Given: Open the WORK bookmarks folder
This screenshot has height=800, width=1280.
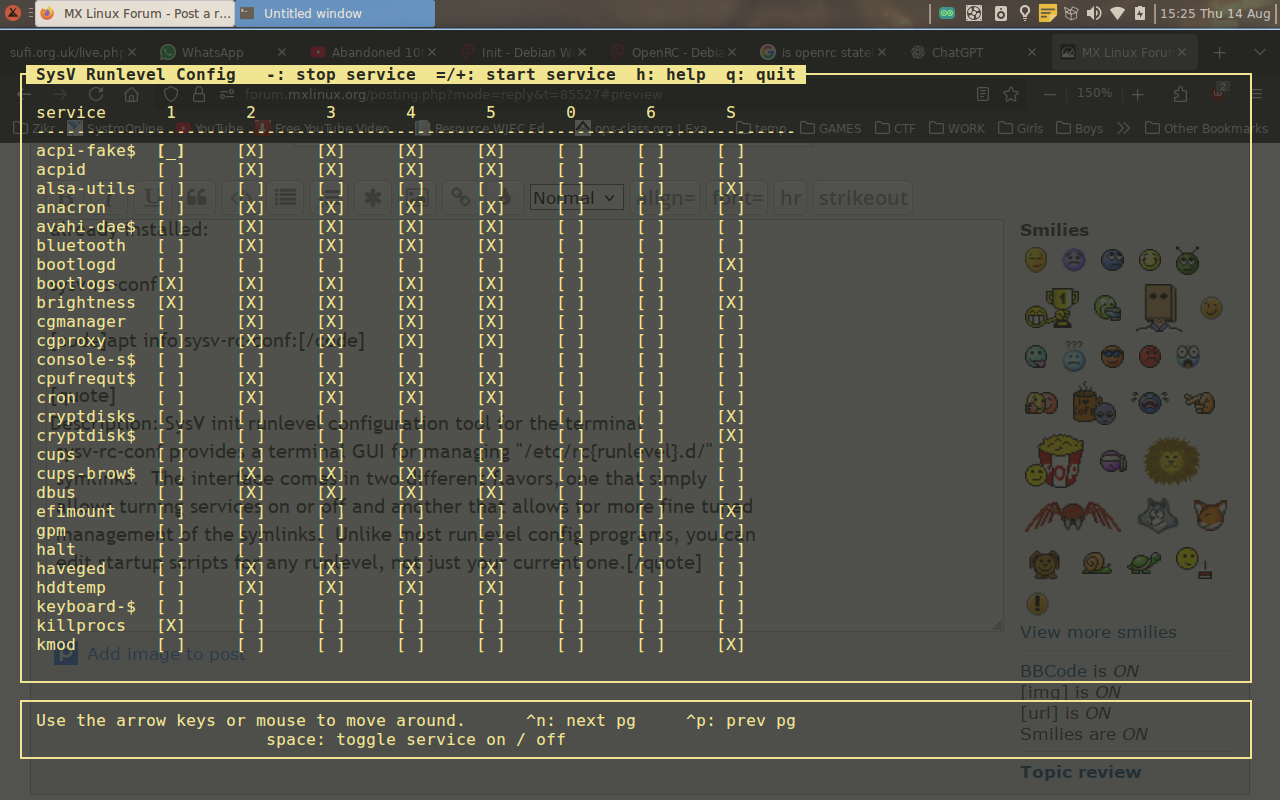Looking at the screenshot, I should [x=957, y=128].
